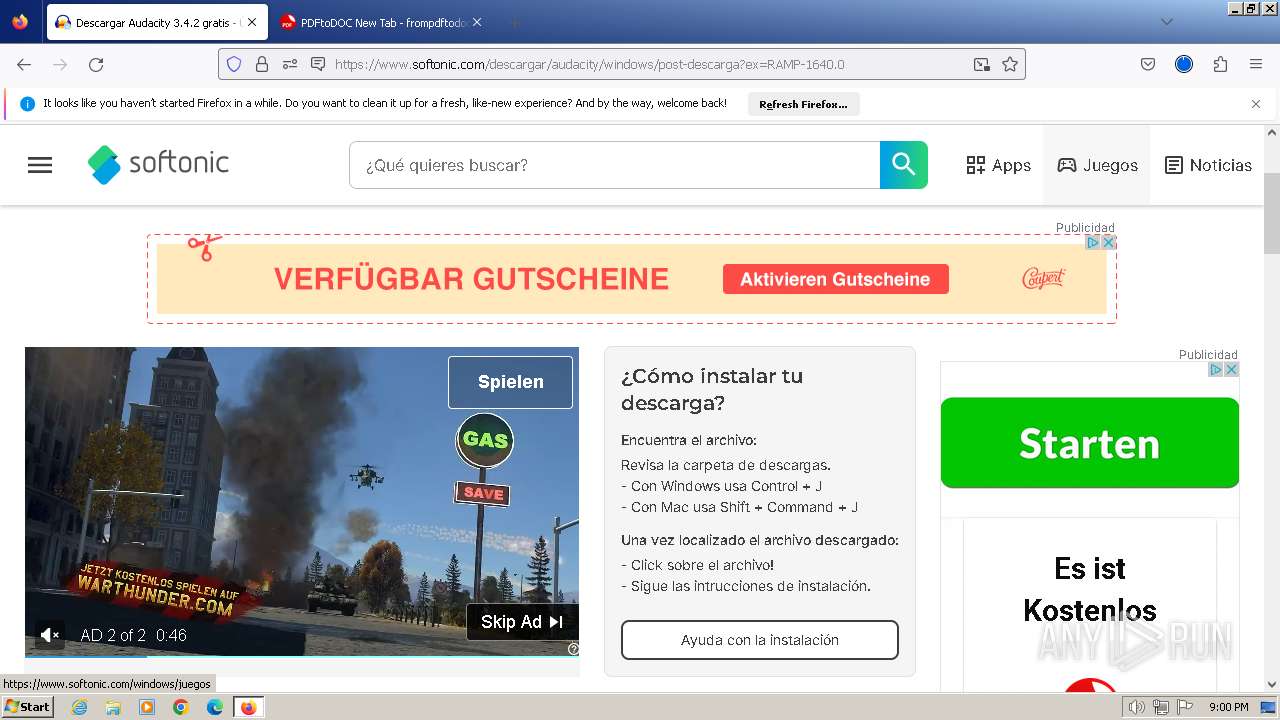Open AdChoices info on sidebar ad
This screenshot has width=1280, height=720.
point(1216,369)
